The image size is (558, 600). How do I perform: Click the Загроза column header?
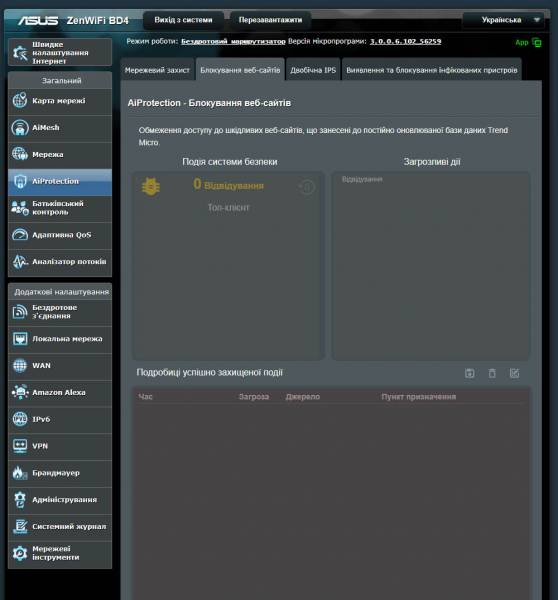(x=253, y=397)
